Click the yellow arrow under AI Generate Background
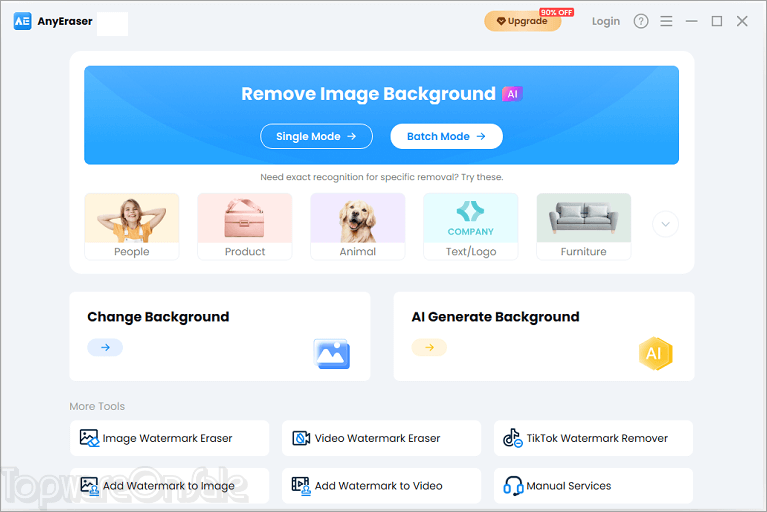 pyautogui.click(x=429, y=347)
